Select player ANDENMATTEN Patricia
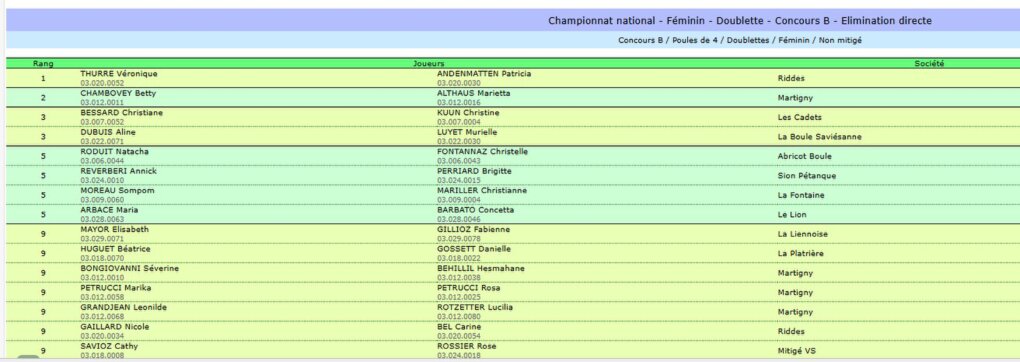The image size is (1020, 362). point(484,74)
